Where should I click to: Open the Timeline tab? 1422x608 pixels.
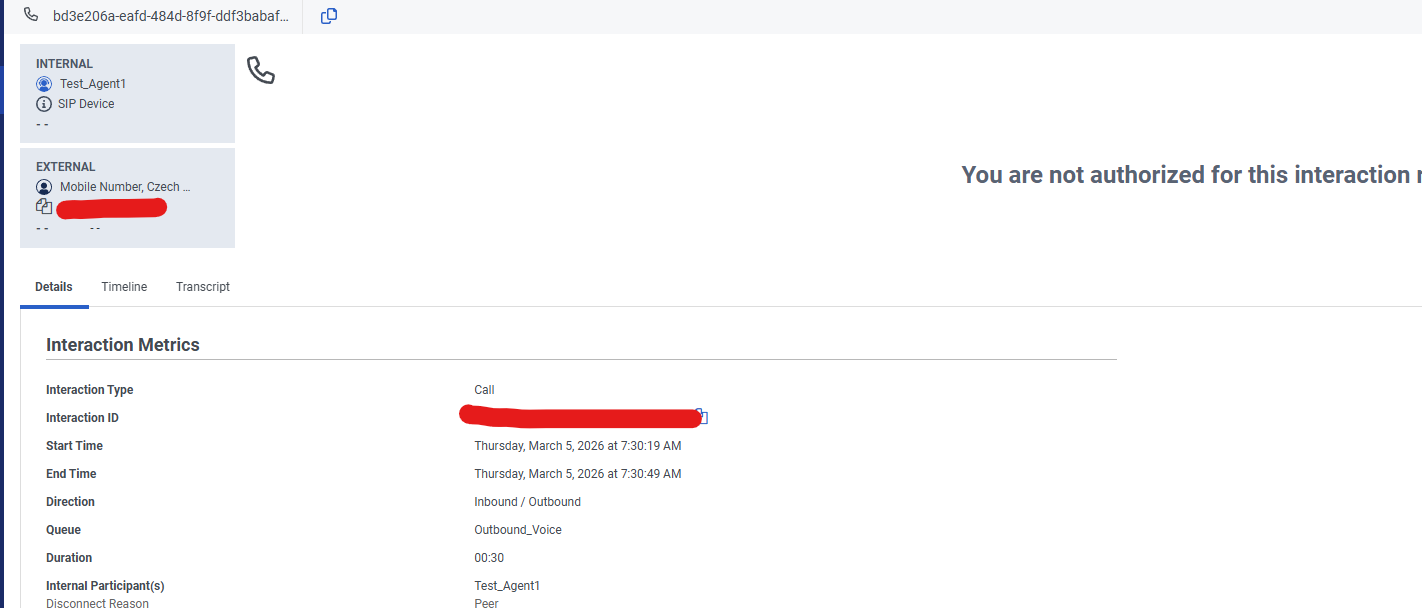point(124,287)
